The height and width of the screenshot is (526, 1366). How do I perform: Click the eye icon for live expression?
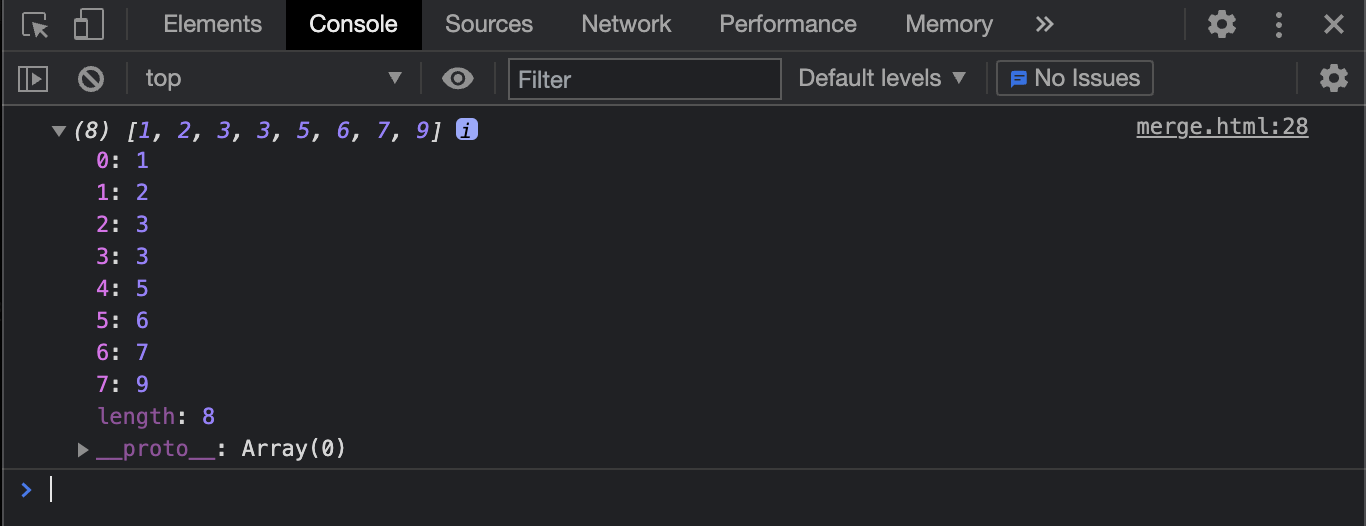tap(458, 78)
